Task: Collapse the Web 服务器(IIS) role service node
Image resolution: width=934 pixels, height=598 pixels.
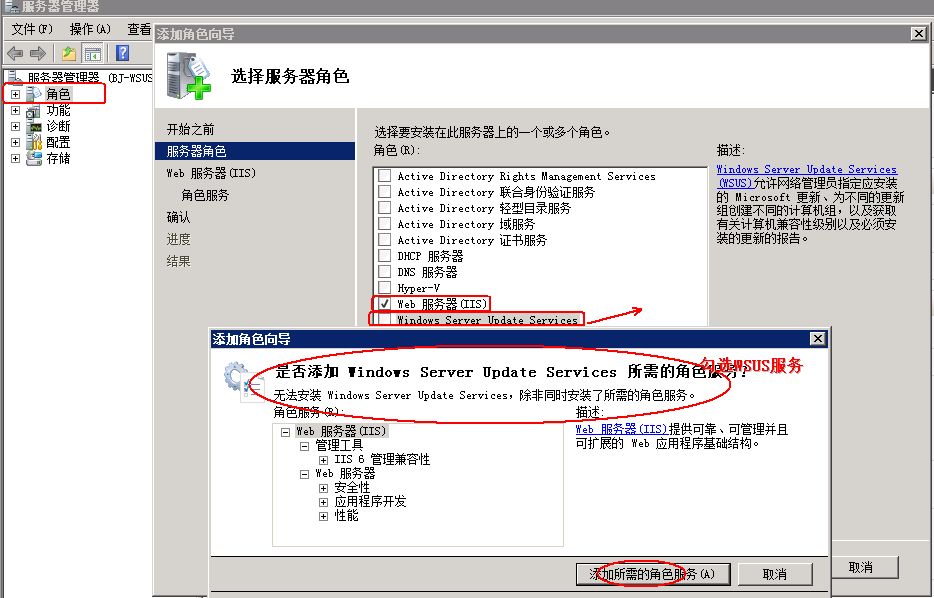Action: tap(285, 432)
